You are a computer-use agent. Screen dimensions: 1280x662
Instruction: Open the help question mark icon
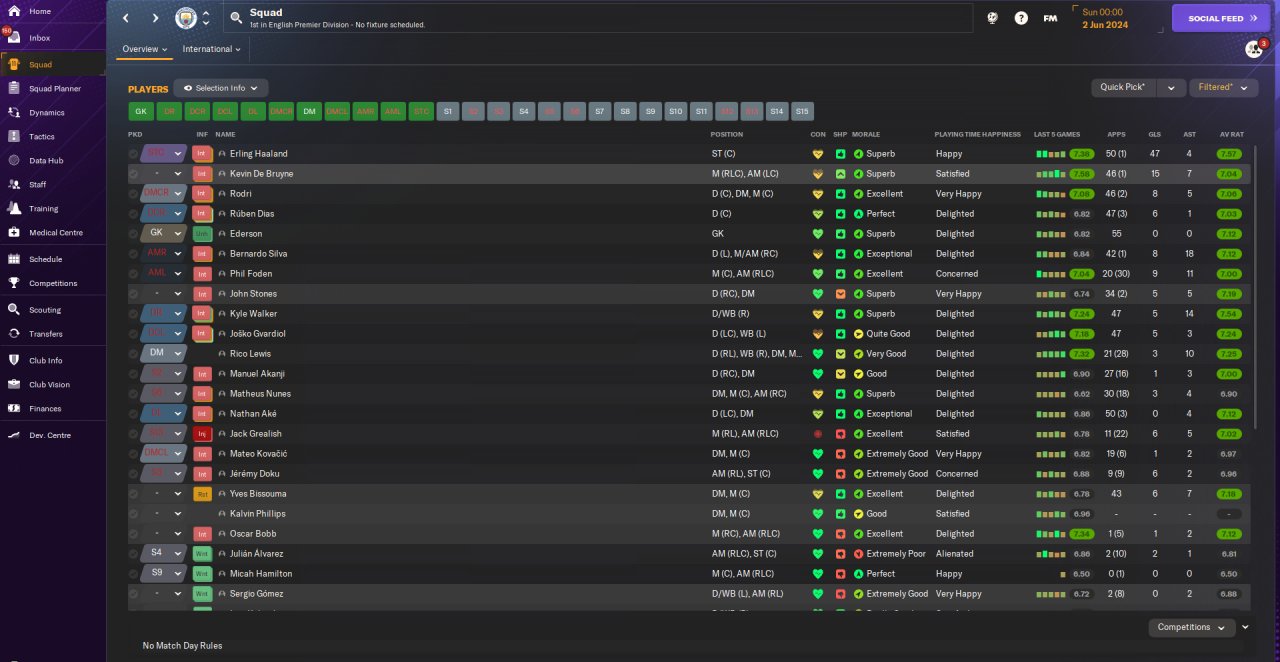tap(1021, 18)
